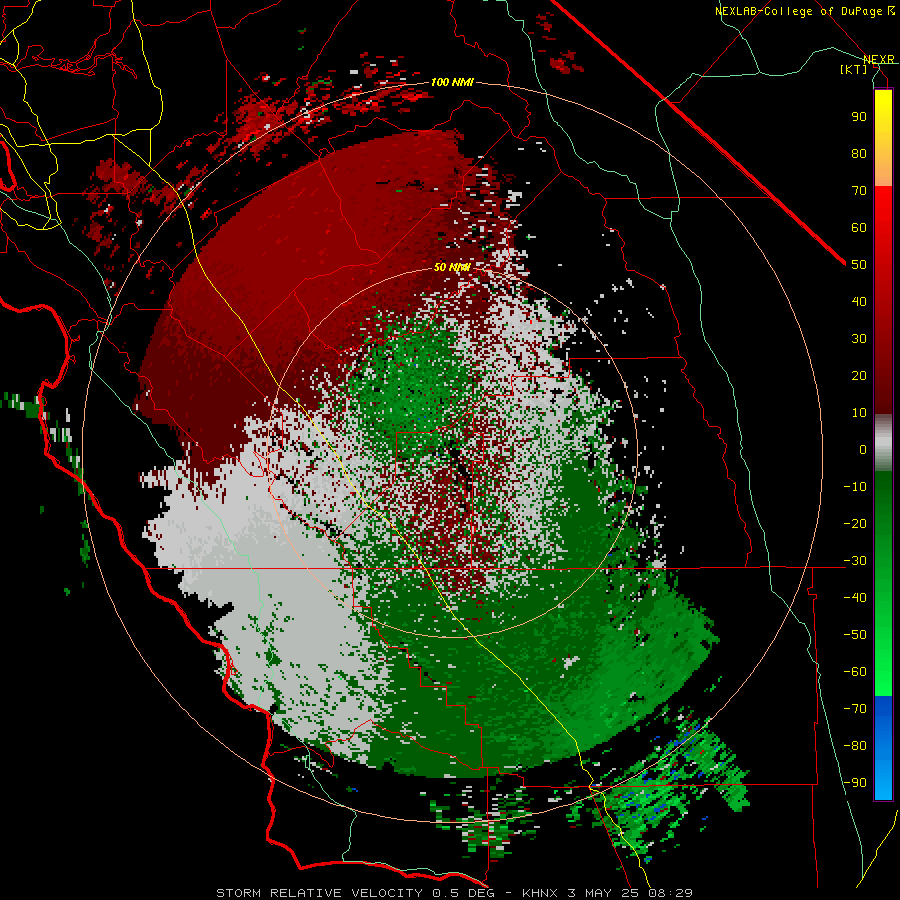
Task: Pick the yellow top segment of the color bar
Action: pyautogui.click(x=883, y=138)
